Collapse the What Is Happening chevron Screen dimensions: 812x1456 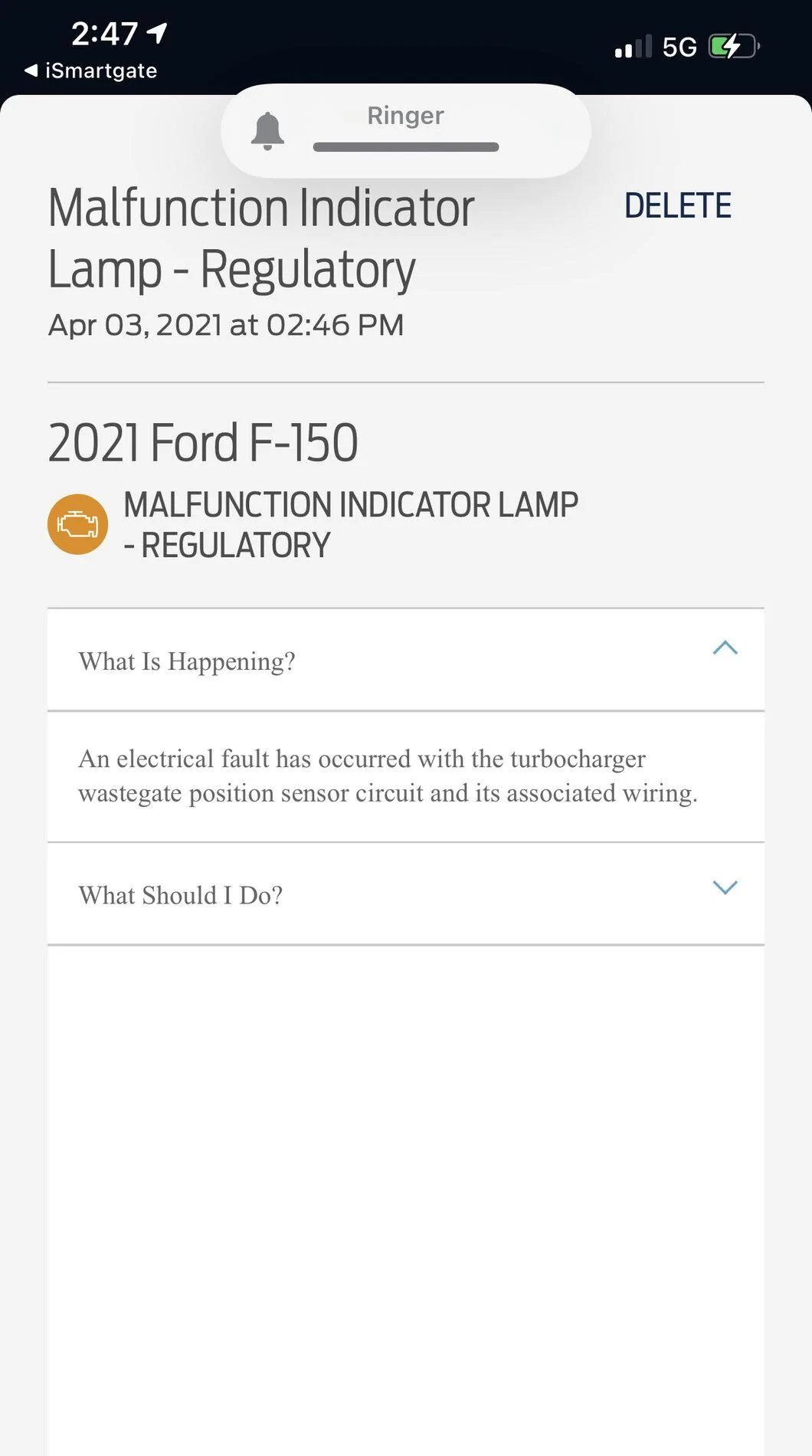(x=725, y=648)
